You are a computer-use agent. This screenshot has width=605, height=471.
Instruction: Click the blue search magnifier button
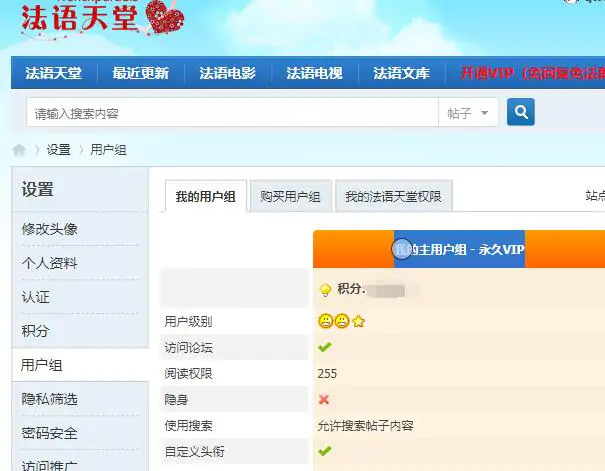521,112
